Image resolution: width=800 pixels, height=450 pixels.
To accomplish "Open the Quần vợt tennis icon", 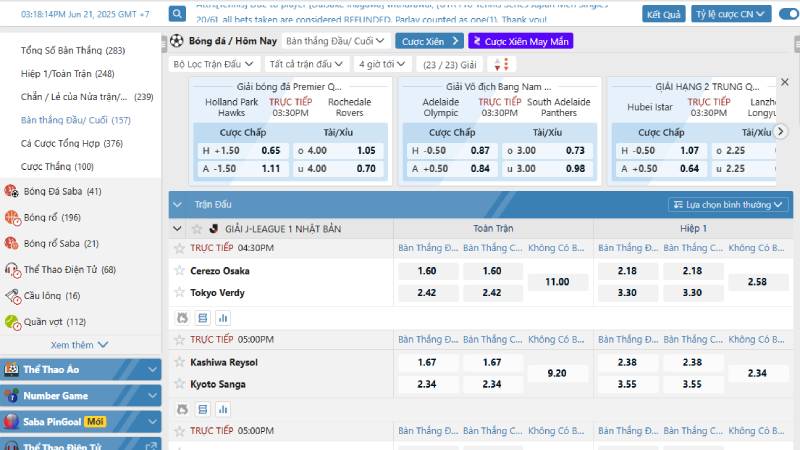I will (x=12, y=322).
